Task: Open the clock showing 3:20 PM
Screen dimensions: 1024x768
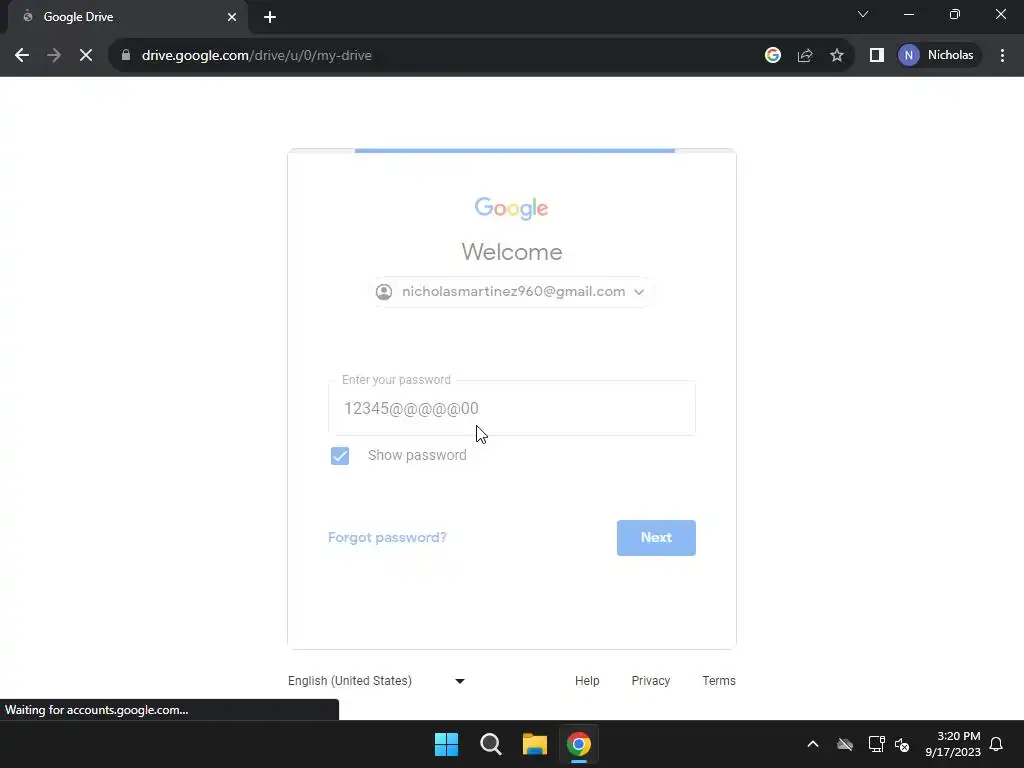Action: [953, 744]
